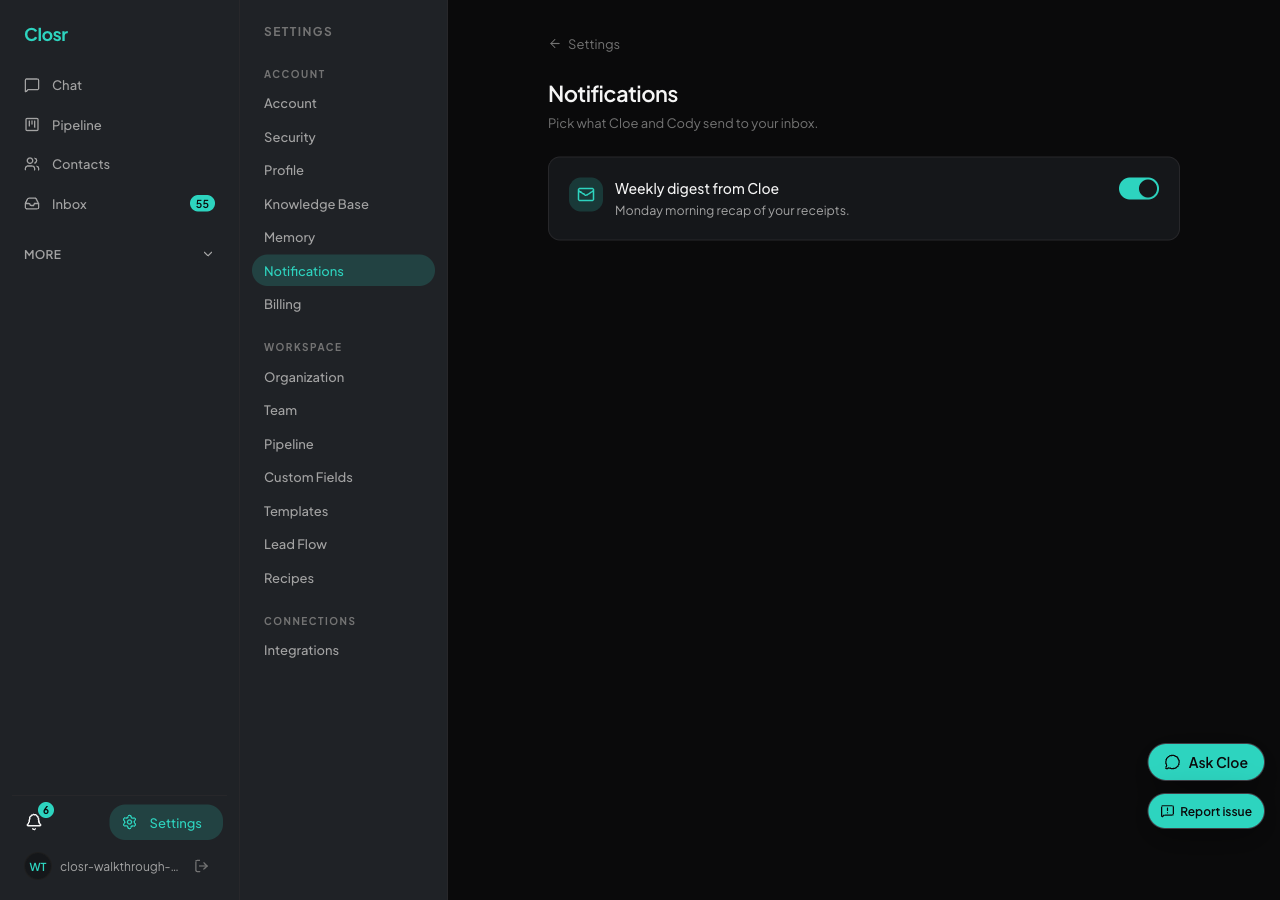Screen dimensions: 1280x900
Task: Open Chat in the main sidebar
Action: [119, 85]
